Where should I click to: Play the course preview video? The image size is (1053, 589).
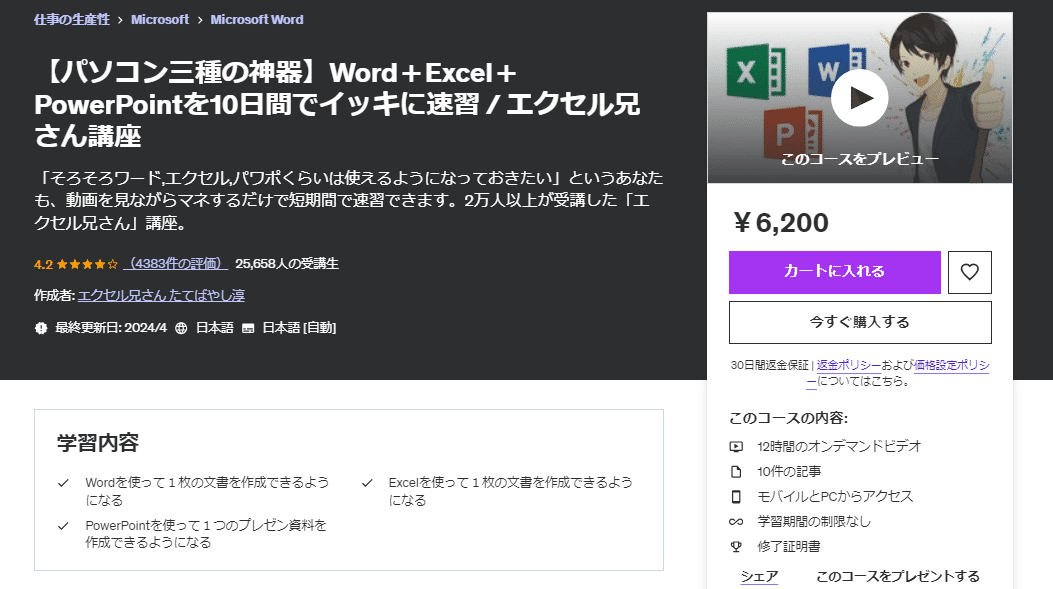pos(859,97)
